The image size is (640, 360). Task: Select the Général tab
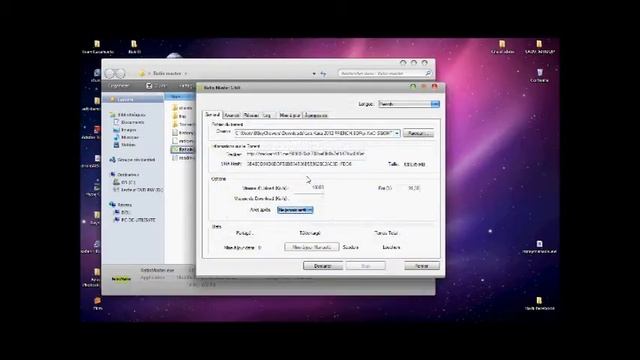212,115
